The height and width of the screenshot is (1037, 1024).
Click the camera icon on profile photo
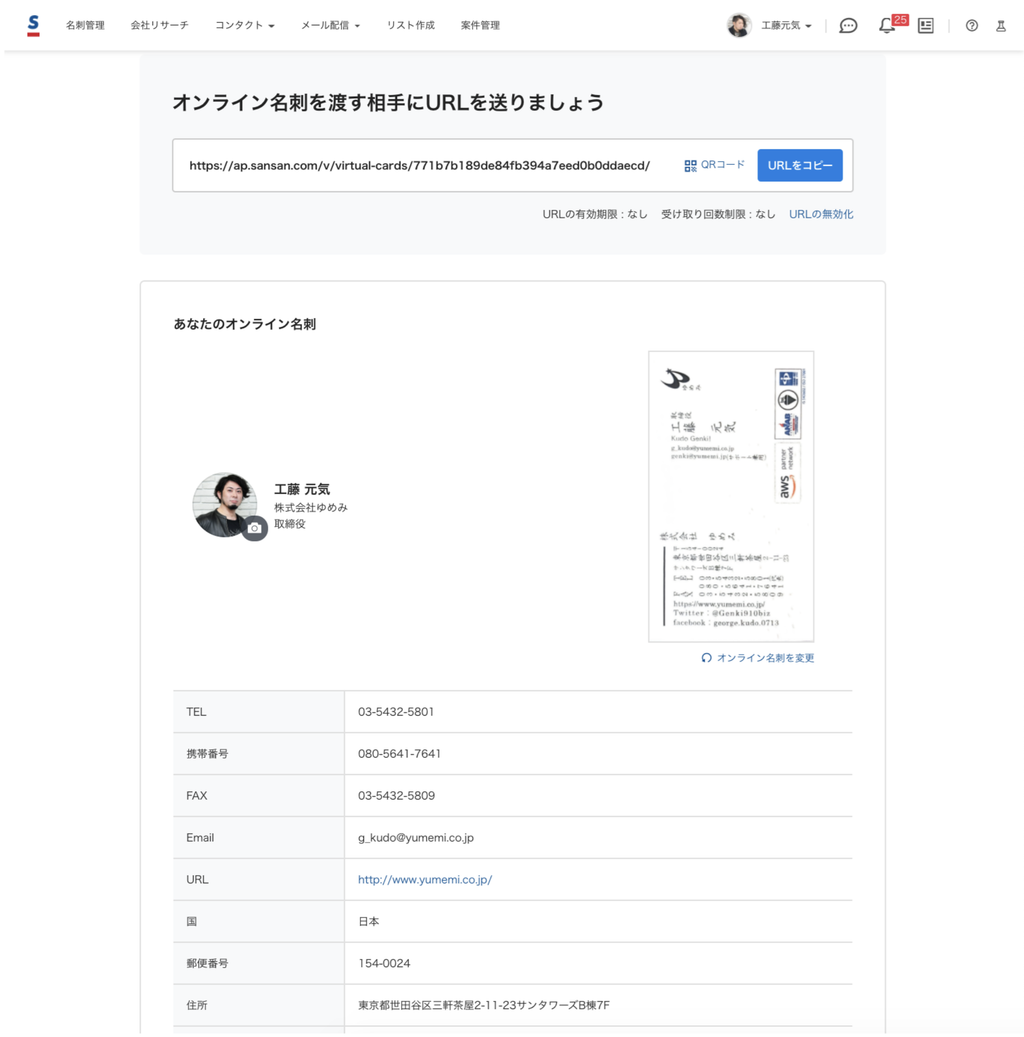click(x=254, y=528)
